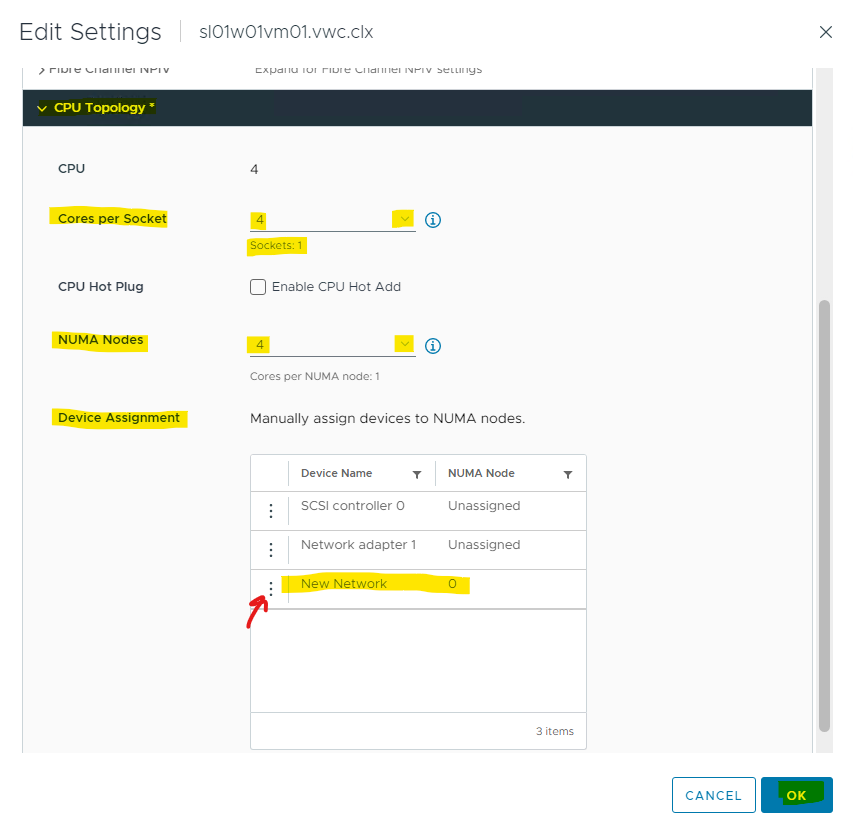
Task: Enable CPU Hot Add checkbox
Action: (x=258, y=287)
